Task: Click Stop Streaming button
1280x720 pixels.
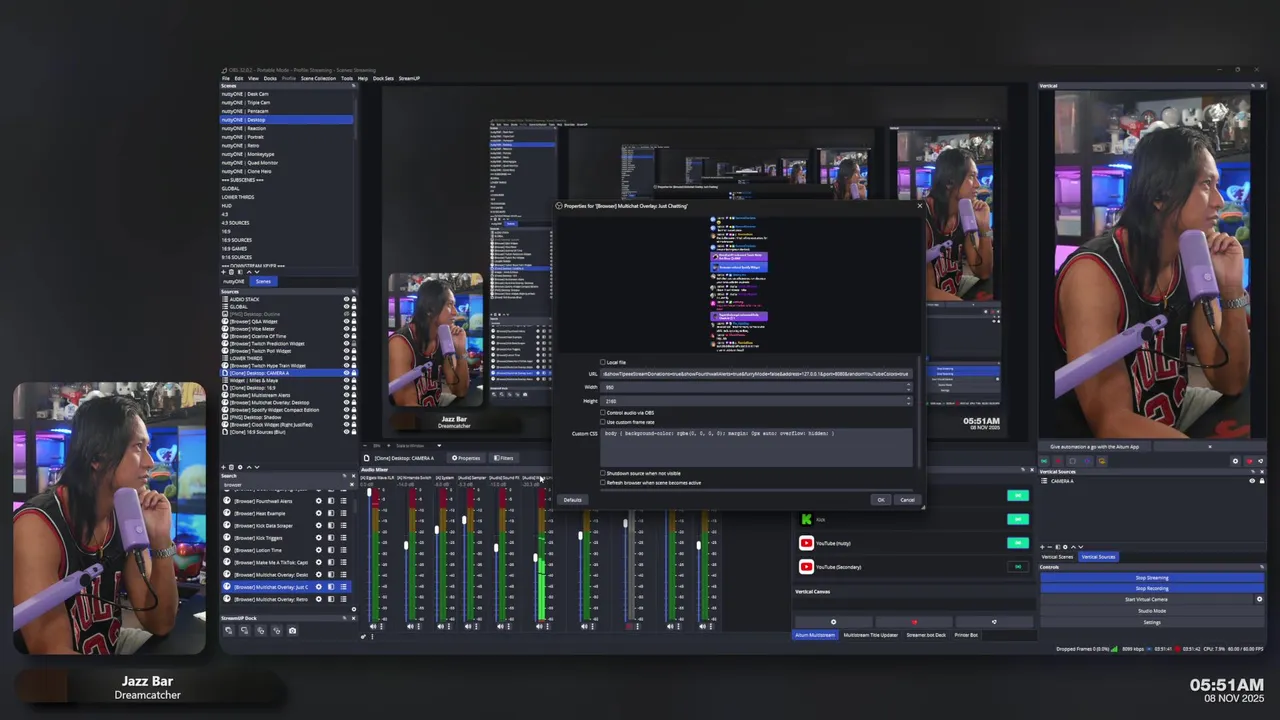Action: (x=1152, y=577)
